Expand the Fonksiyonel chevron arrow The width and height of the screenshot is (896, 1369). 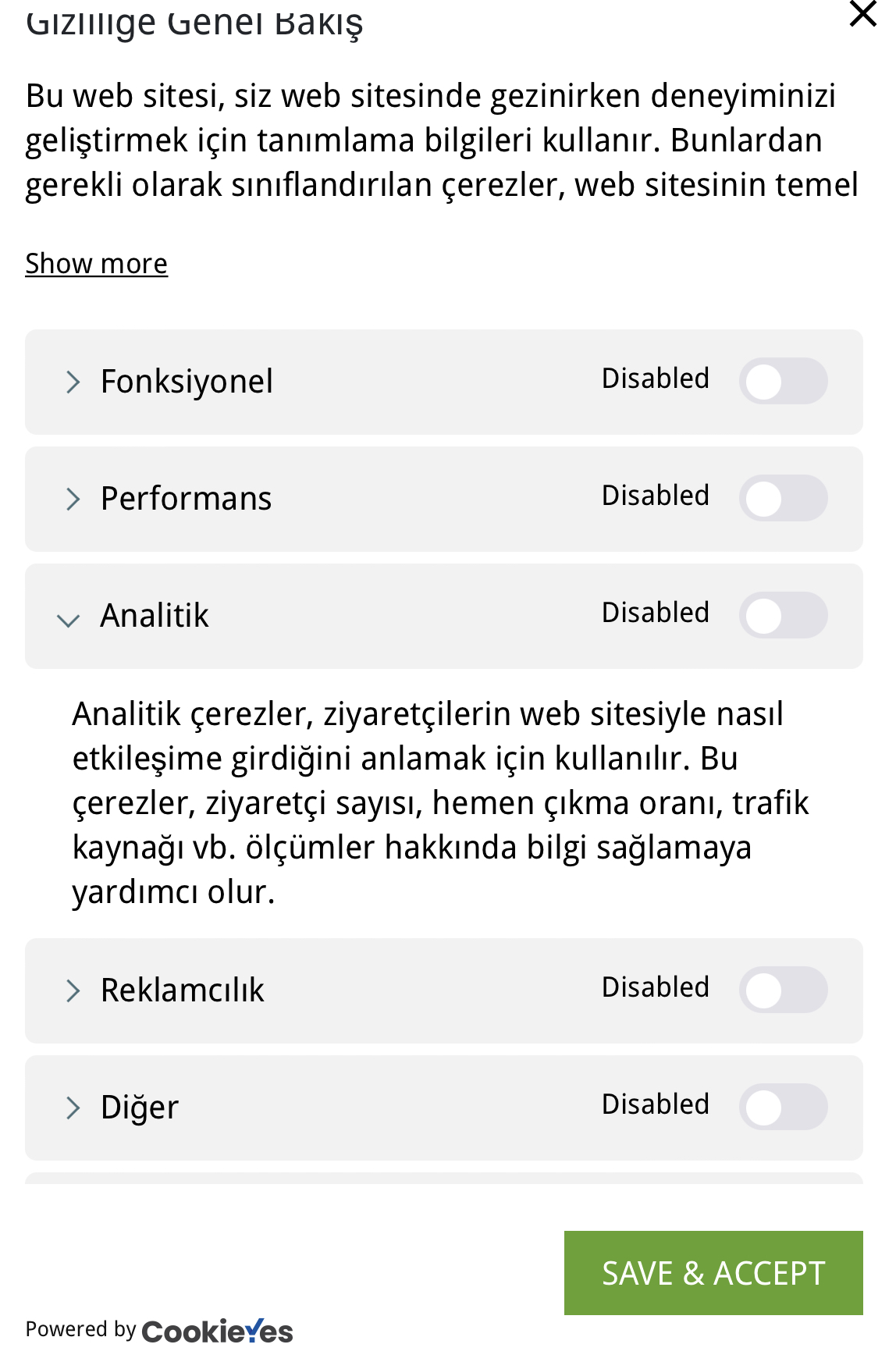73,382
